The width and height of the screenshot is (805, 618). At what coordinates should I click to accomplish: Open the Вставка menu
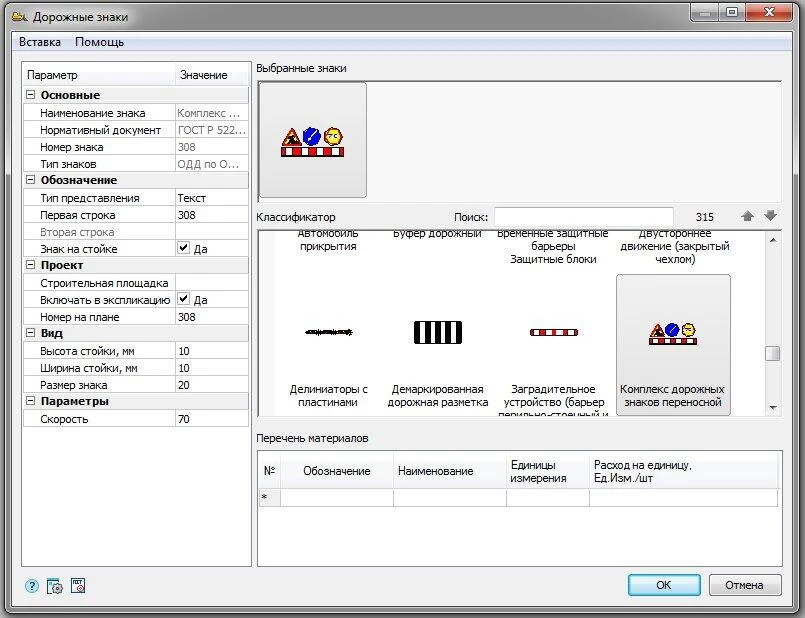pyautogui.click(x=40, y=42)
